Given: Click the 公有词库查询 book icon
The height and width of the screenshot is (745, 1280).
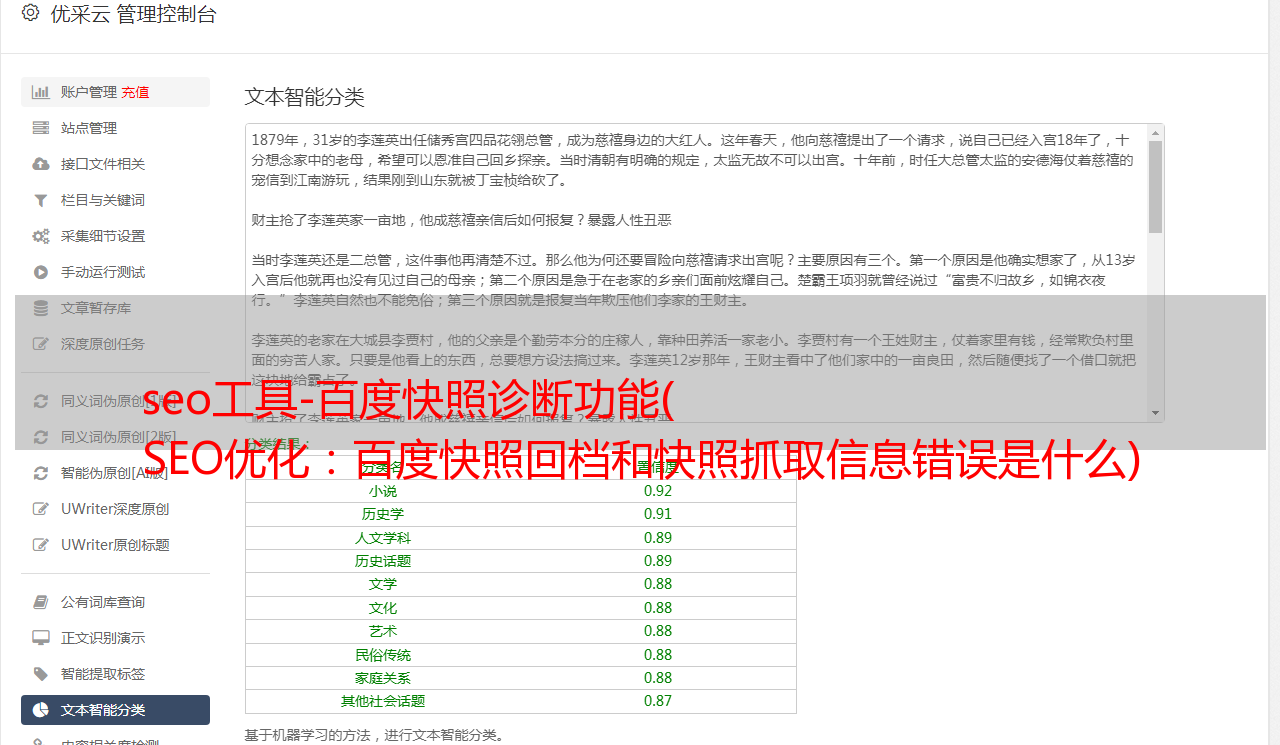Looking at the screenshot, I should point(41,602).
